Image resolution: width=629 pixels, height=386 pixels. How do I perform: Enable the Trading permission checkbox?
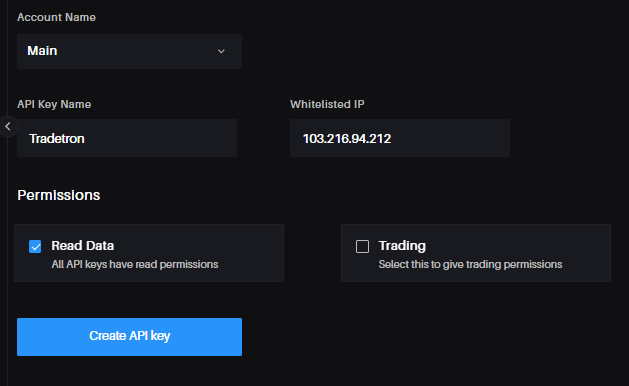(x=362, y=246)
